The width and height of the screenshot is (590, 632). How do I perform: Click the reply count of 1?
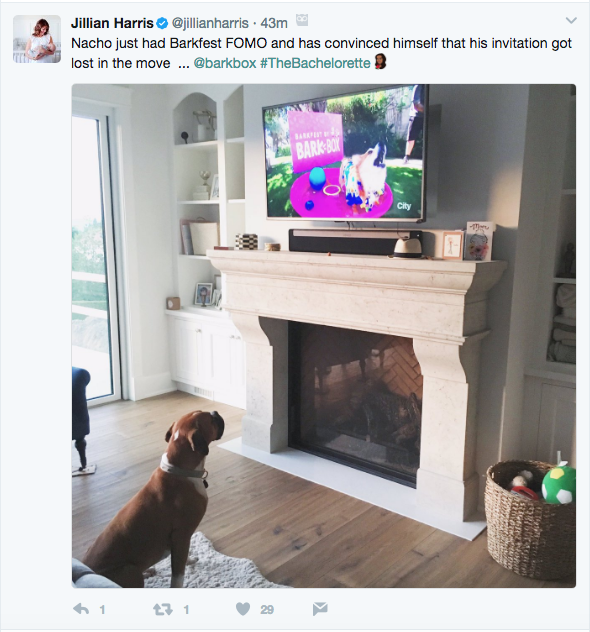click(102, 609)
